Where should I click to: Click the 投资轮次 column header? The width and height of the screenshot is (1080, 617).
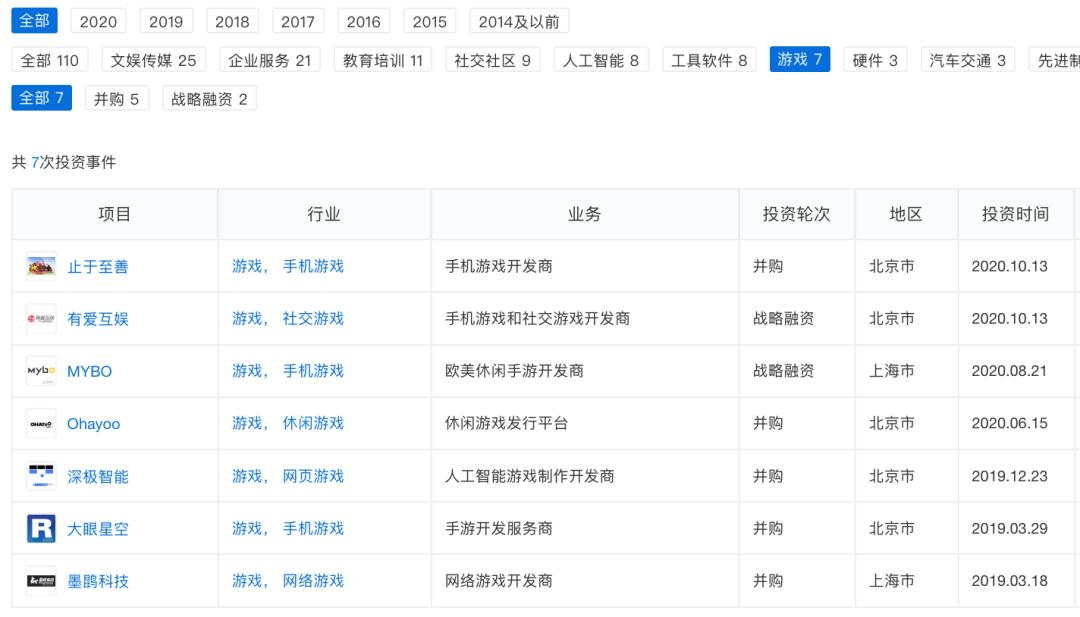[x=796, y=214]
